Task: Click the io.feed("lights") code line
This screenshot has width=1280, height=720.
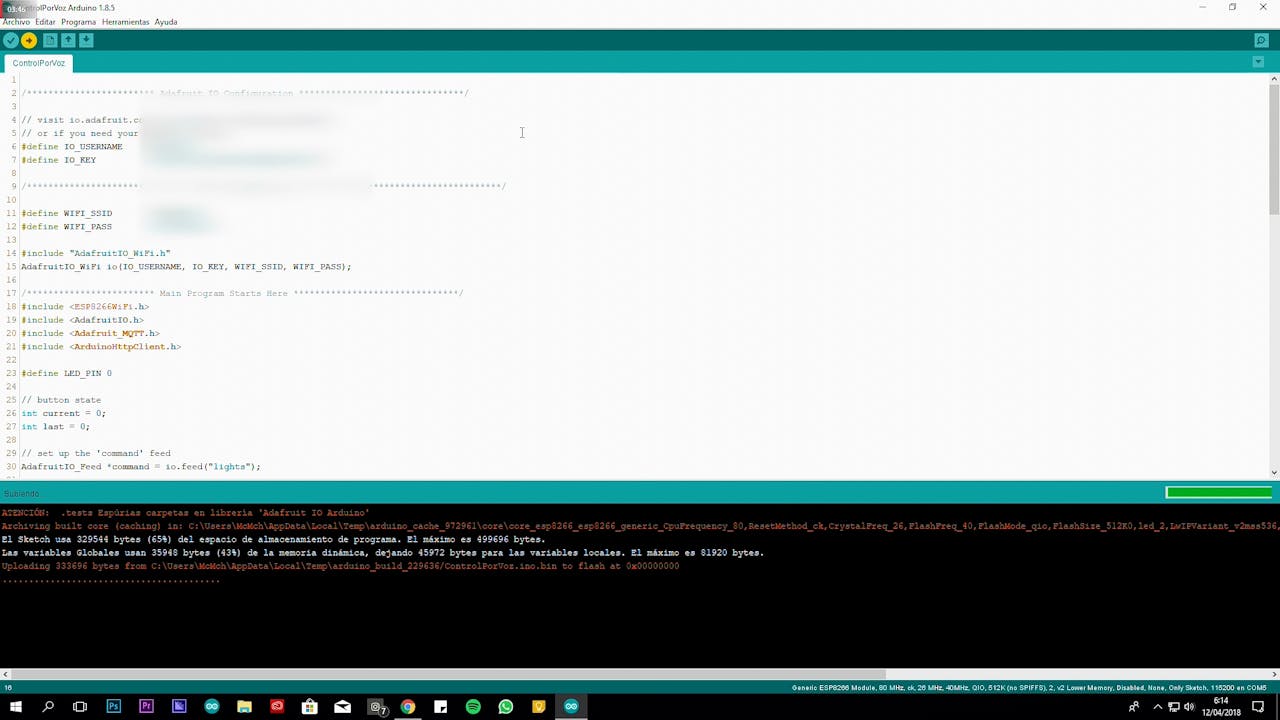Action: point(141,467)
